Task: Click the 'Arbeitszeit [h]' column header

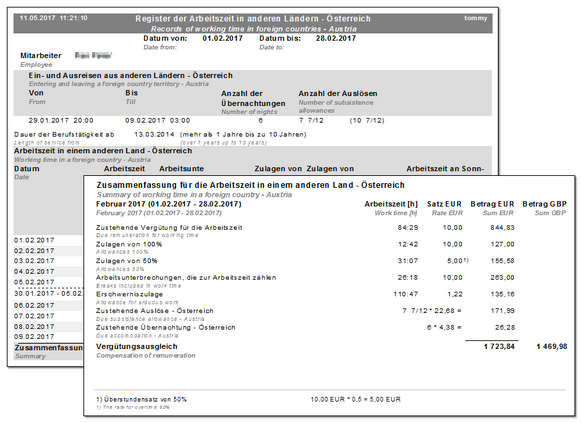Action: pyautogui.click(x=391, y=204)
